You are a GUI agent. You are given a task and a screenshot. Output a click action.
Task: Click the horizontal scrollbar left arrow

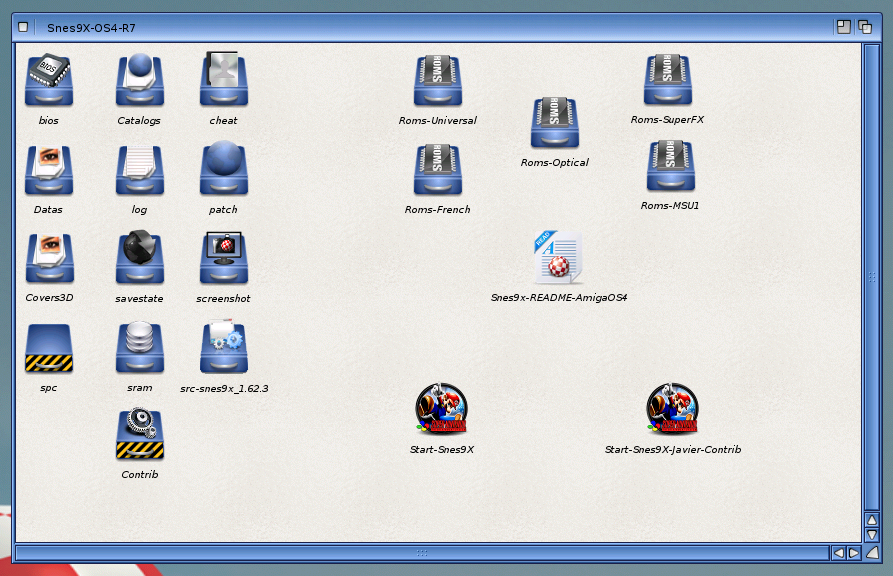coord(838,552)
